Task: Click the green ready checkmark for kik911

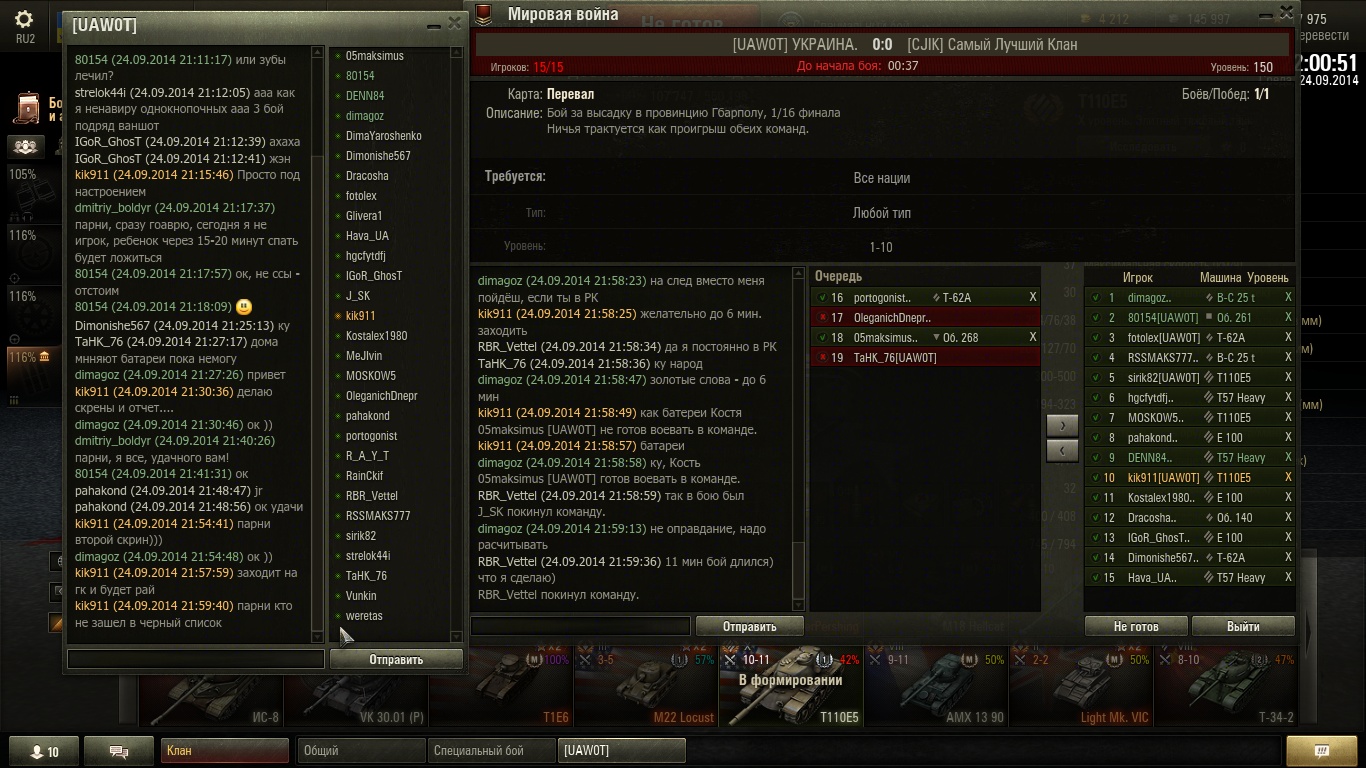Action: click(1095, 477)
